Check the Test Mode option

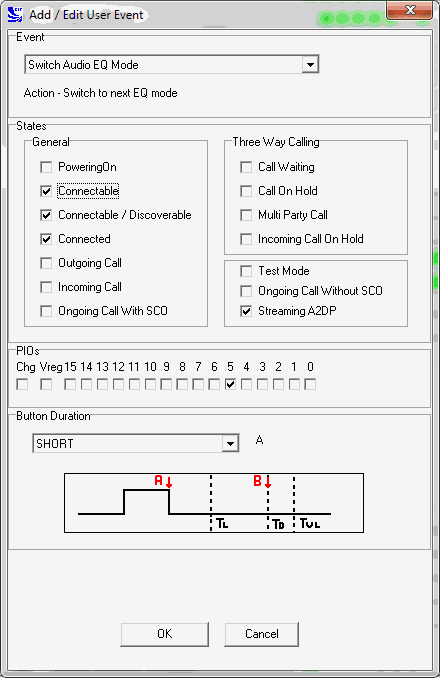(x=246, y=271)
